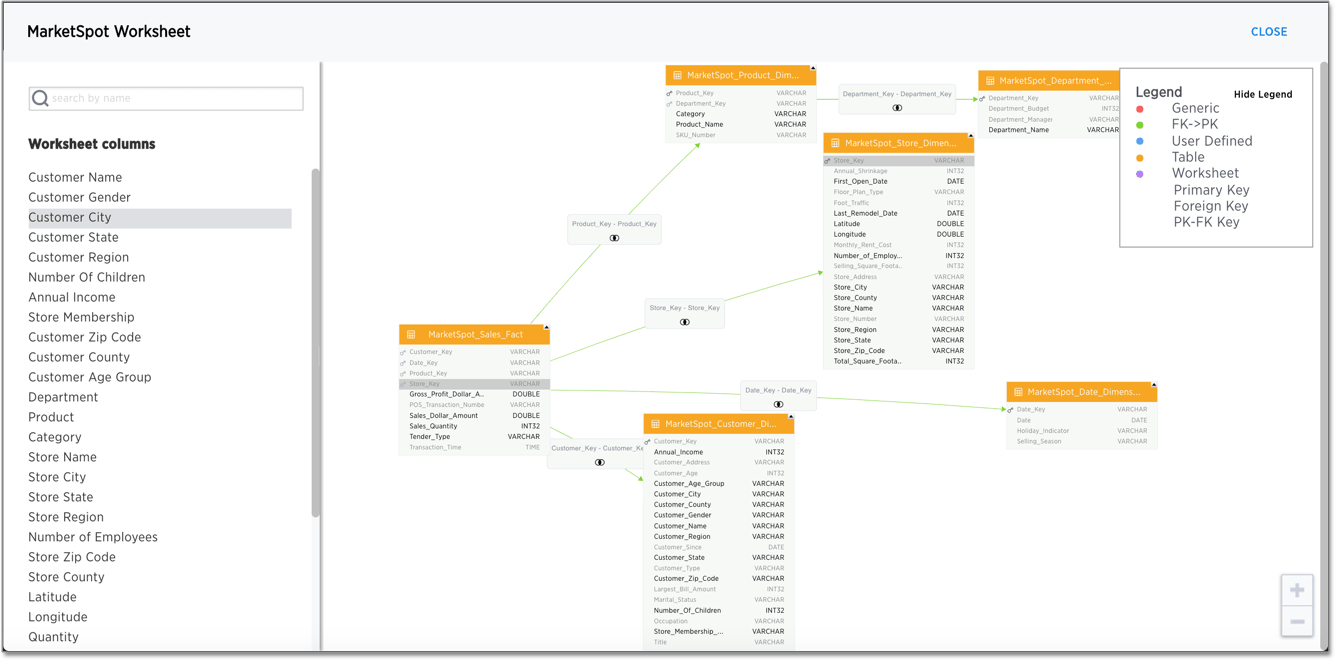This screenshot has height=660, width=1335.
Task: Toggle the eye on Product_Key - Product_Key relationship
Action: 614,239
